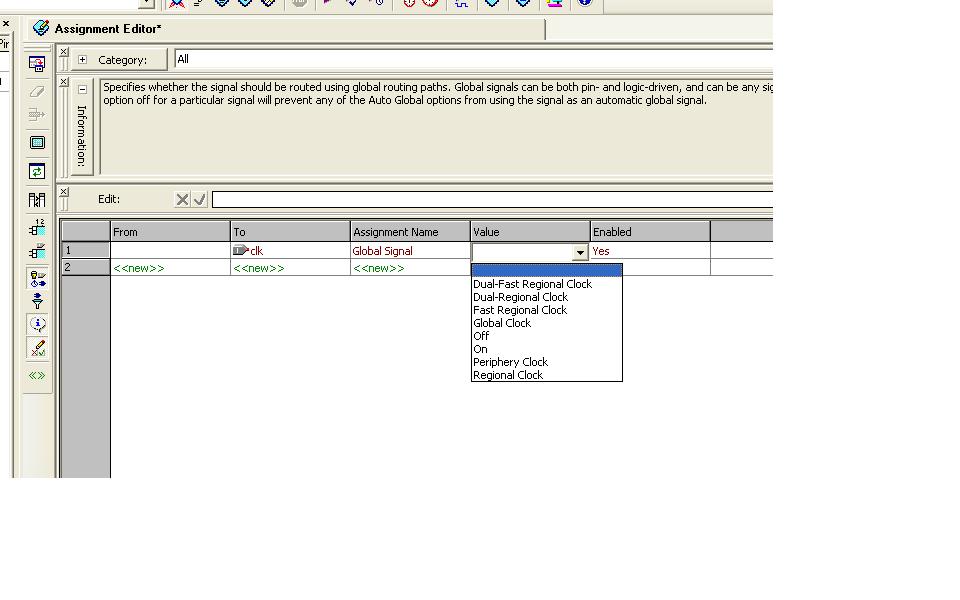Click the Edit text input field

(490, 199)
